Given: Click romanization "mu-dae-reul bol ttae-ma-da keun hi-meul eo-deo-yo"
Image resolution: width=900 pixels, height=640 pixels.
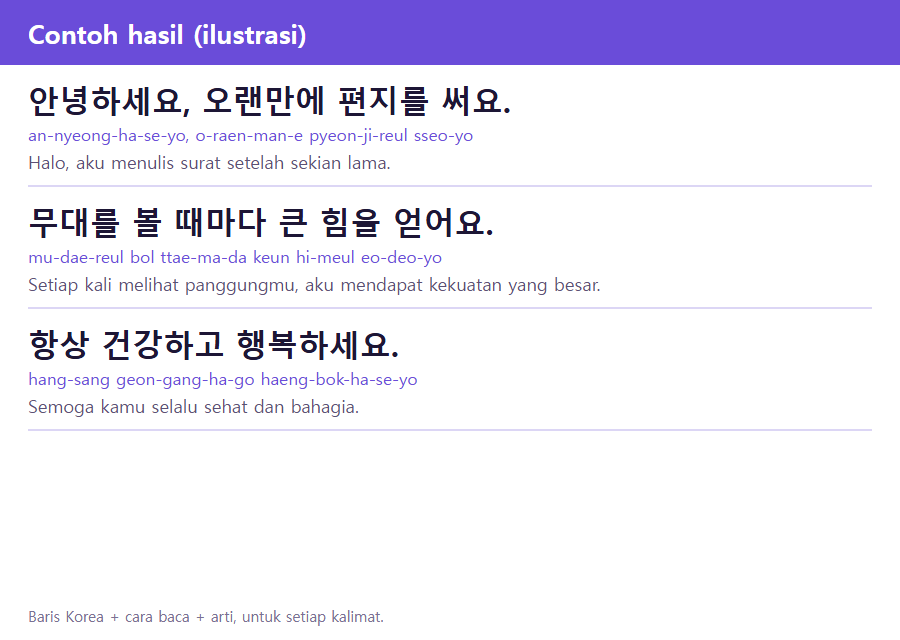Looking at the screenshot, I should 235,258.
